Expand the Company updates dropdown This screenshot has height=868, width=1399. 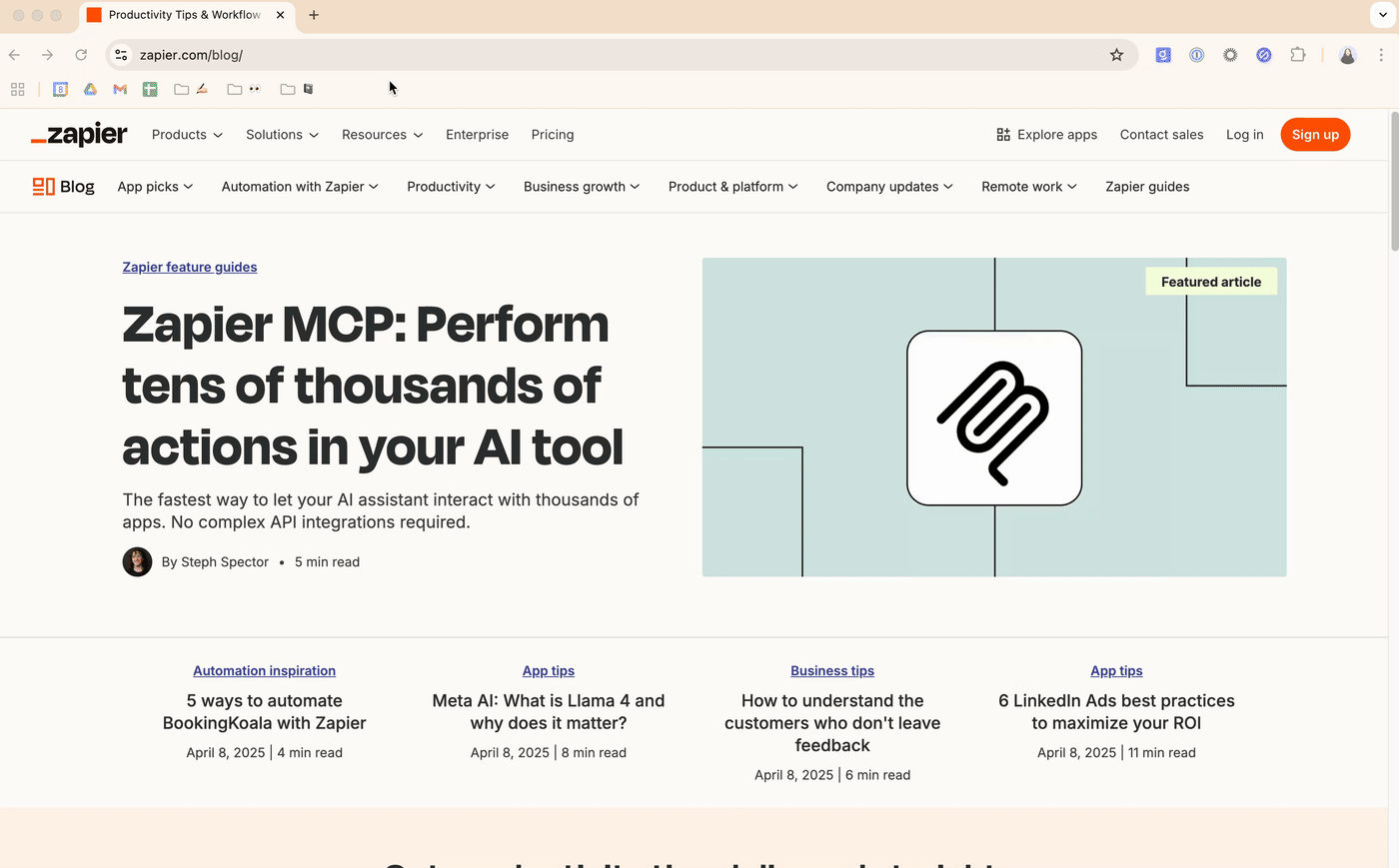[x=889, y=187]
